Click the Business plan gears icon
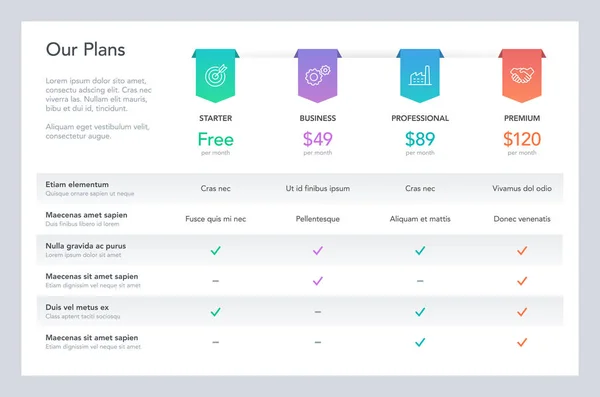Image resolution: width=600 pixels, height=397 pixels. pos(318,75)
